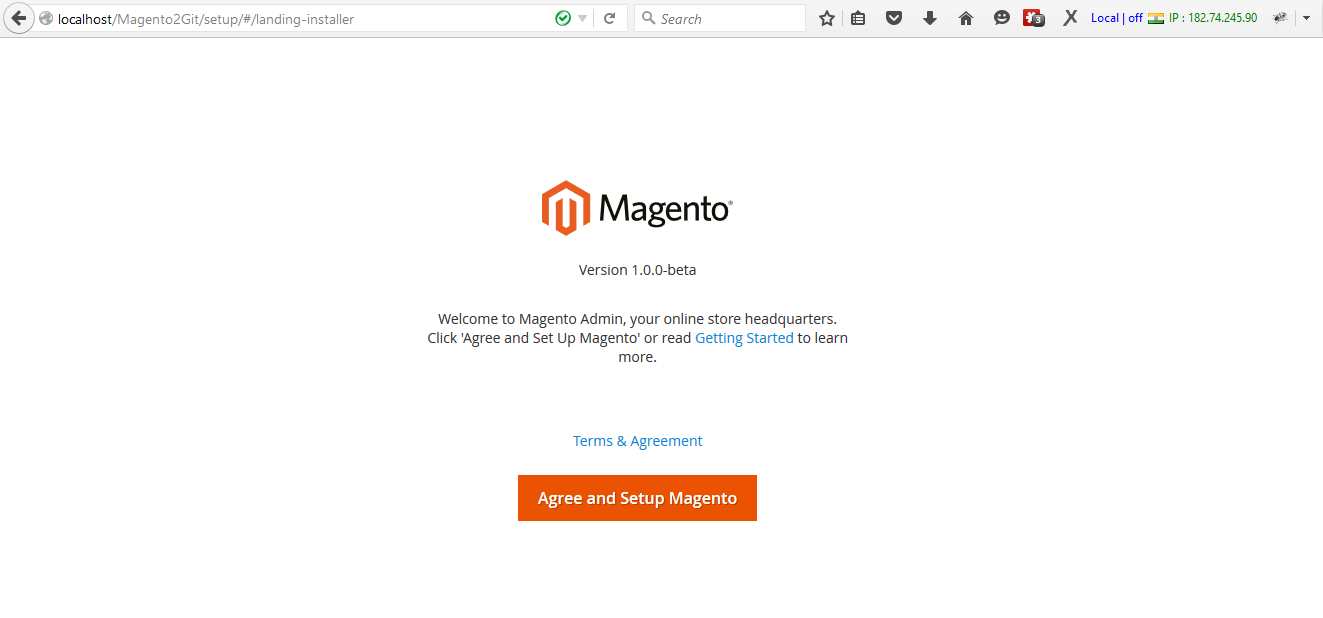Open the toolbar overflow dropdown arrow
Image resolution: width=1323 pixels, height=618 pixels.
(x=1306, y=18)
